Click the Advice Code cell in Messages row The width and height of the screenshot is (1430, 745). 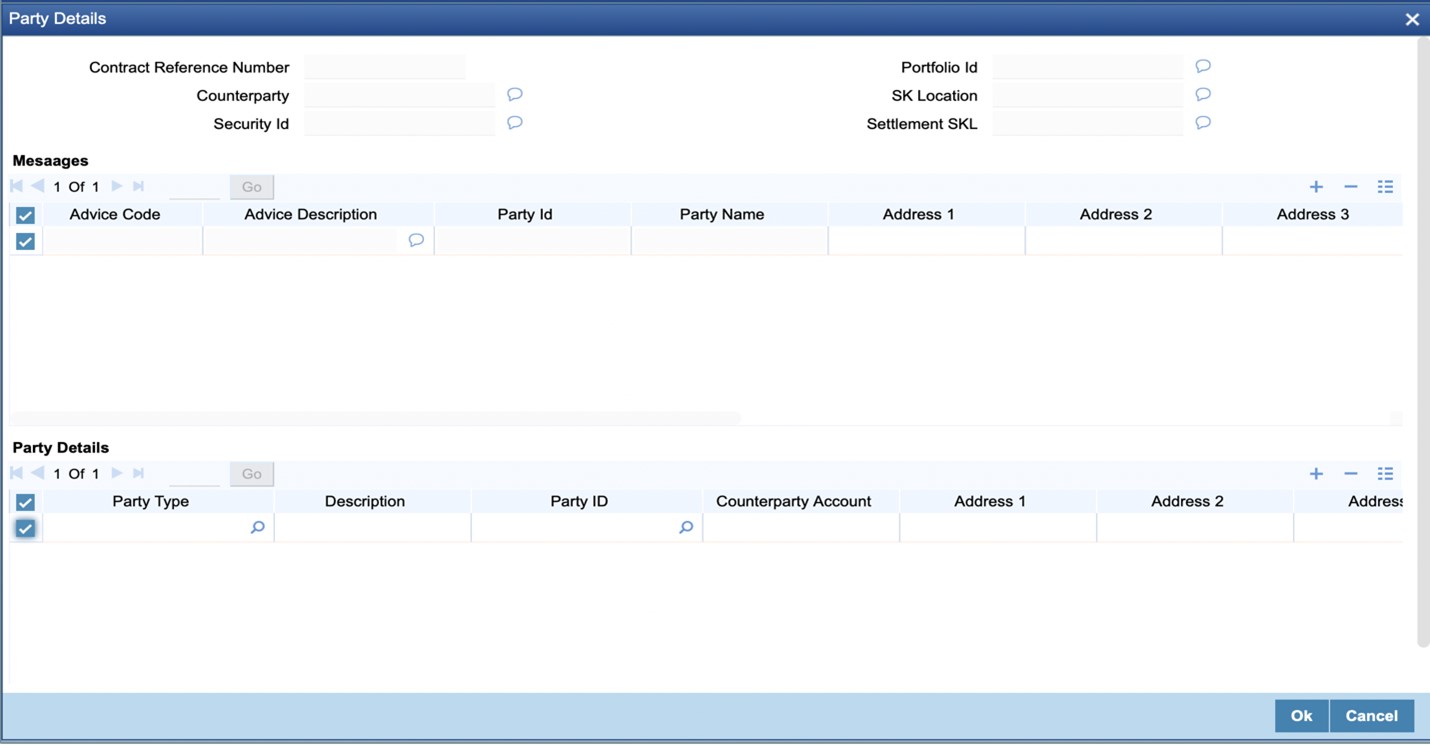(122, 241)
